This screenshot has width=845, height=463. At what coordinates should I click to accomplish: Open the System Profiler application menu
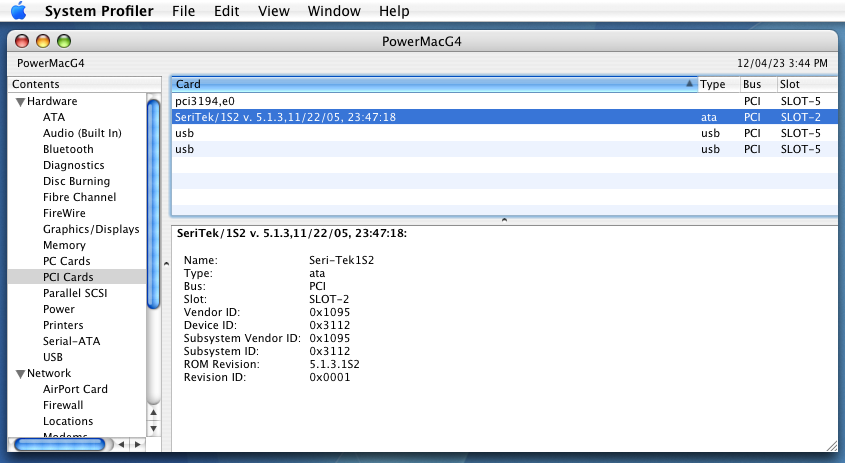coord(99,11)
